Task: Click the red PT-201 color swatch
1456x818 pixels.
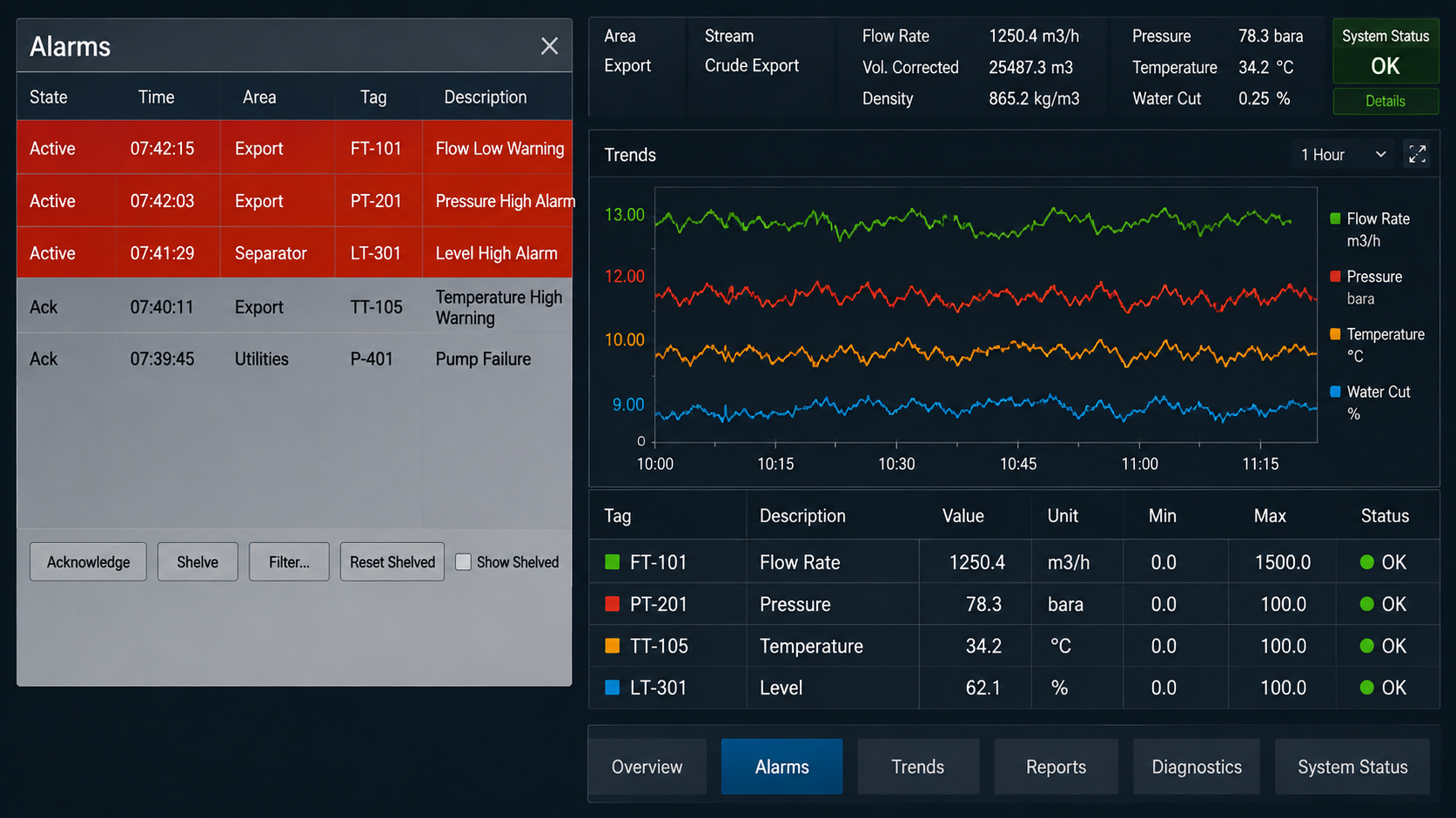Action: pos(613,604)
